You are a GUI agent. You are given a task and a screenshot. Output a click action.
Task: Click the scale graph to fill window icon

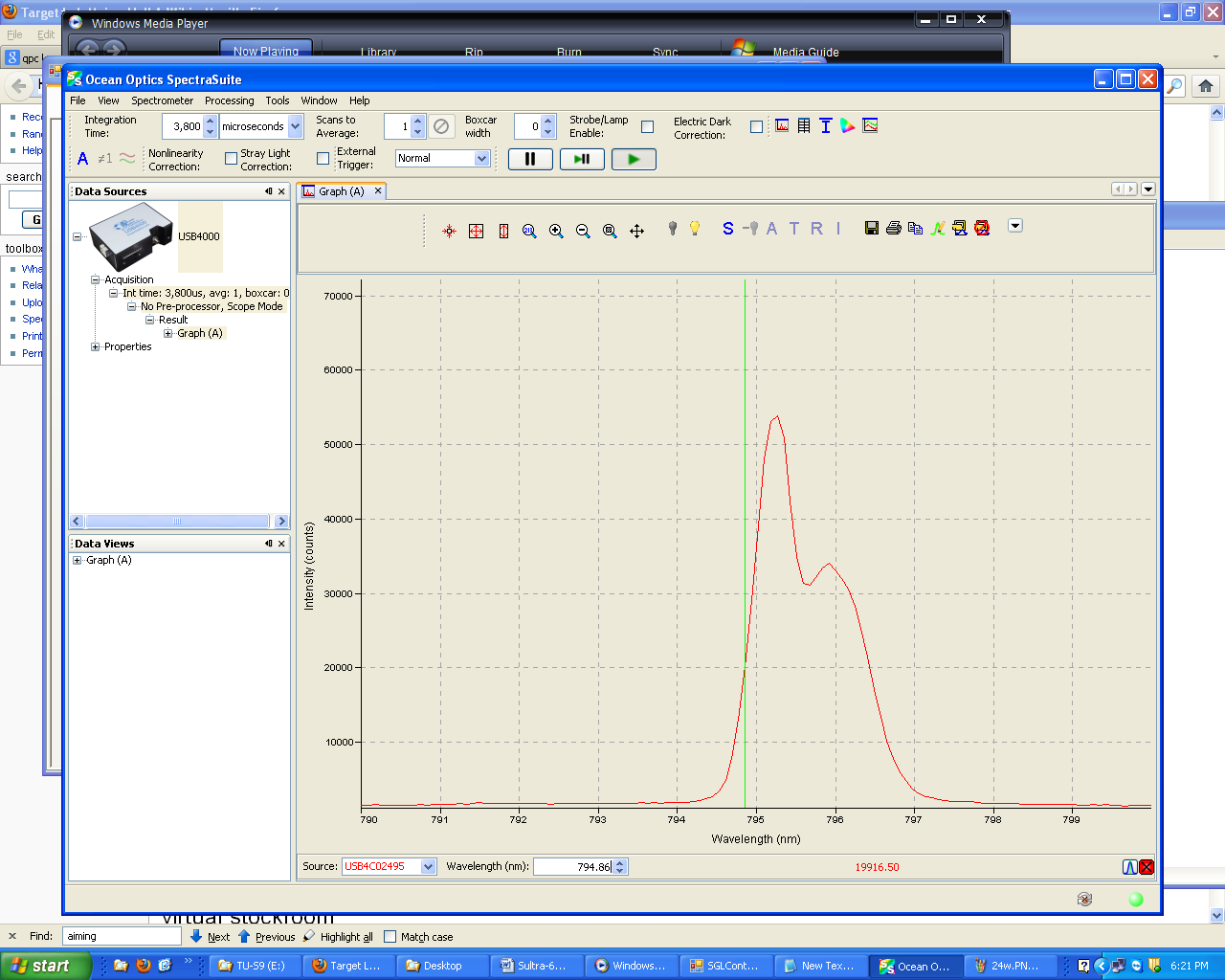pyautogui.click(x=476, y=231)
